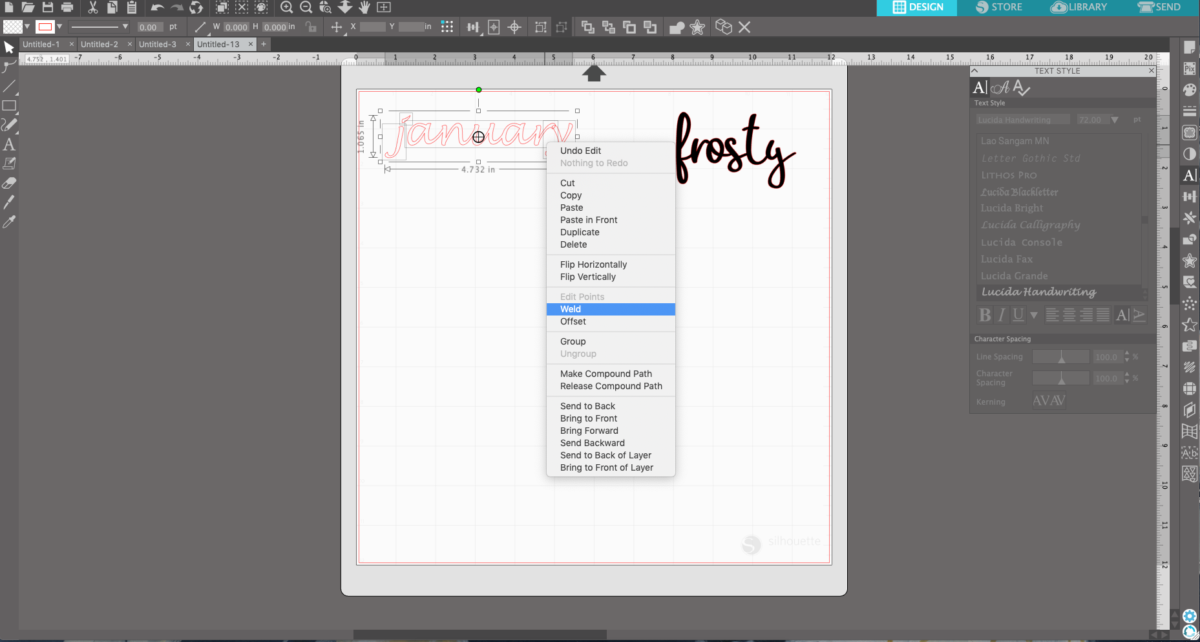Click the Bring to Front icon in toolbar
Viewport: 1200px width, 642px height.
[x=588, y=27]
